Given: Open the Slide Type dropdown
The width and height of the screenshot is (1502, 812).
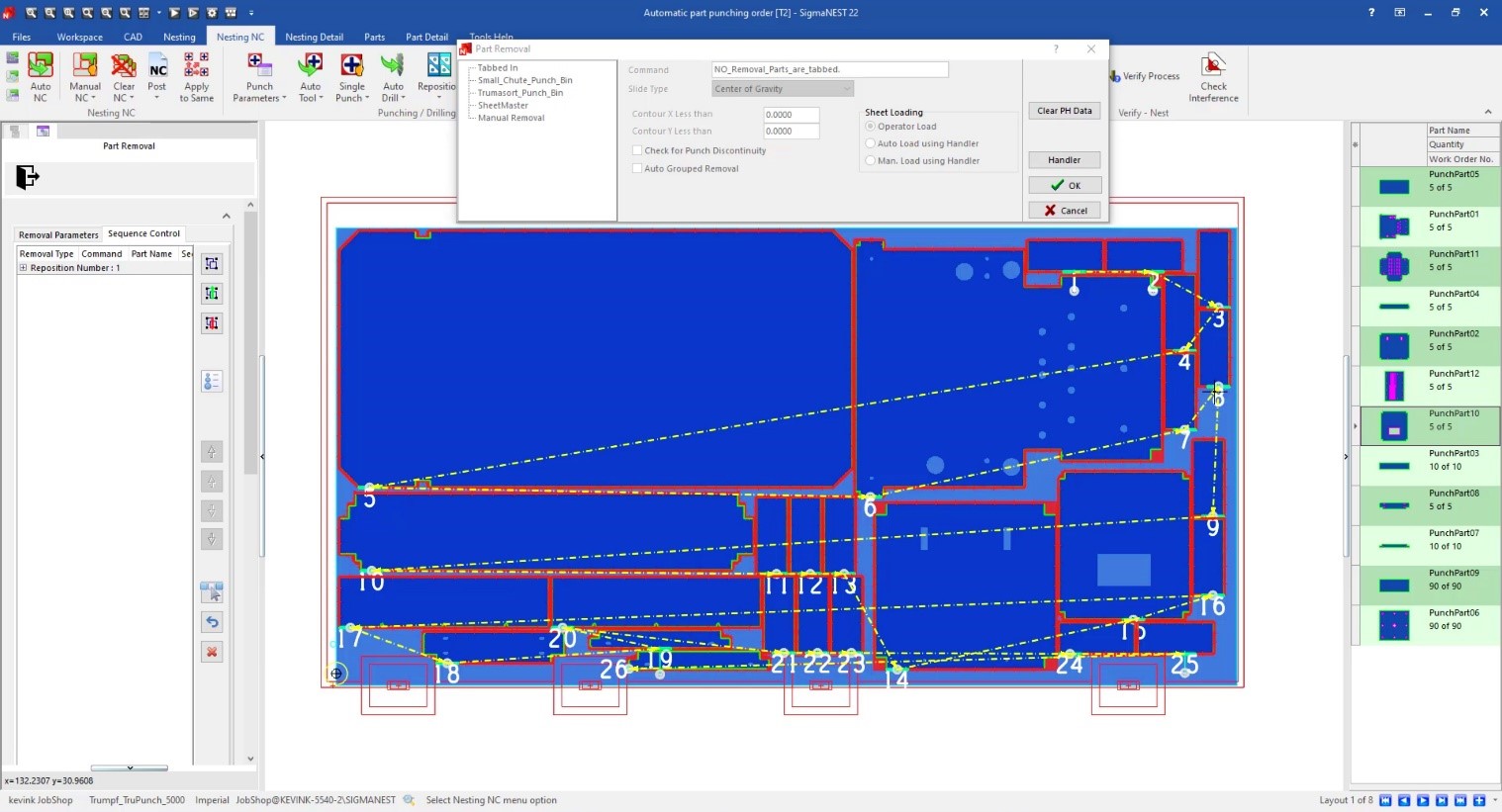Looking at the screenshot, I should (846, 88).
